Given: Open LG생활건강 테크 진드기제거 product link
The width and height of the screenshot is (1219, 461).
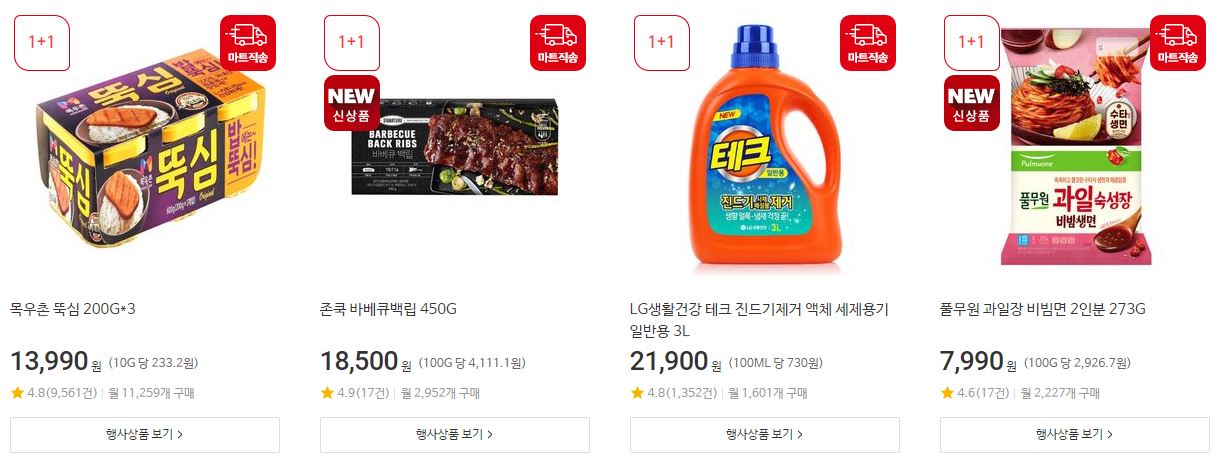Looking at the screenshot, I should coord(759,320).
